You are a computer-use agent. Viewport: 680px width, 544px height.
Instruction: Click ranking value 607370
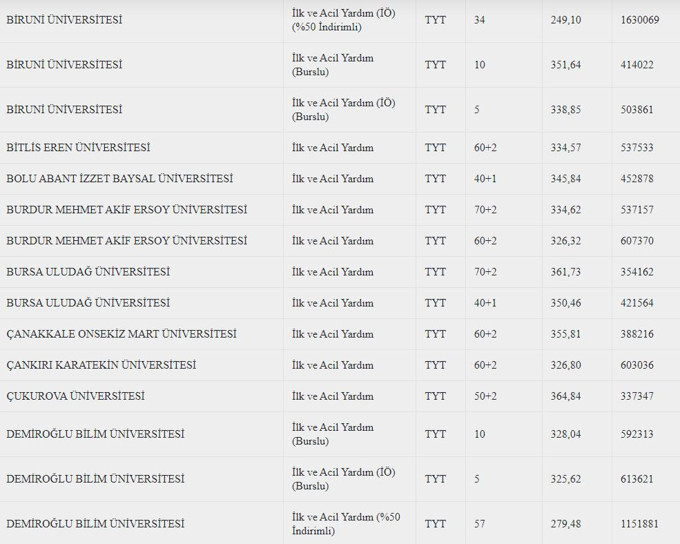click(637, 241)
